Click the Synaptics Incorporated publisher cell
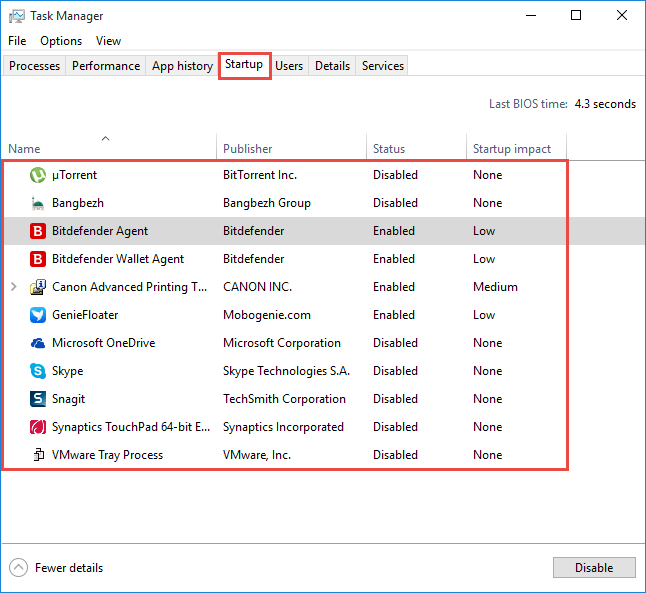646x593 pixels. (x=283, y=427)
